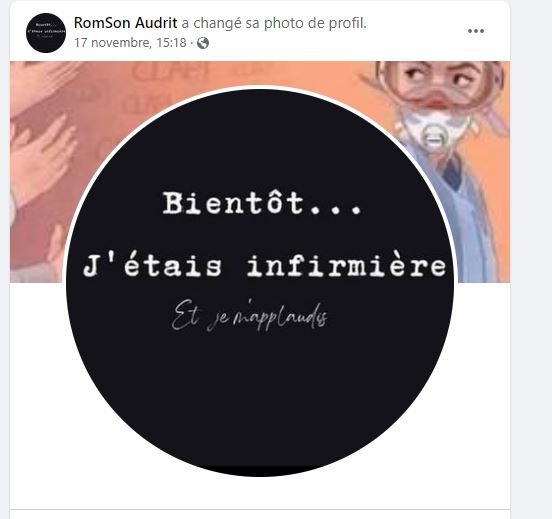552x519 pixels.
Task: Click the handwritten 'Et je m'applaudis' text
Action: pos(250,314)
